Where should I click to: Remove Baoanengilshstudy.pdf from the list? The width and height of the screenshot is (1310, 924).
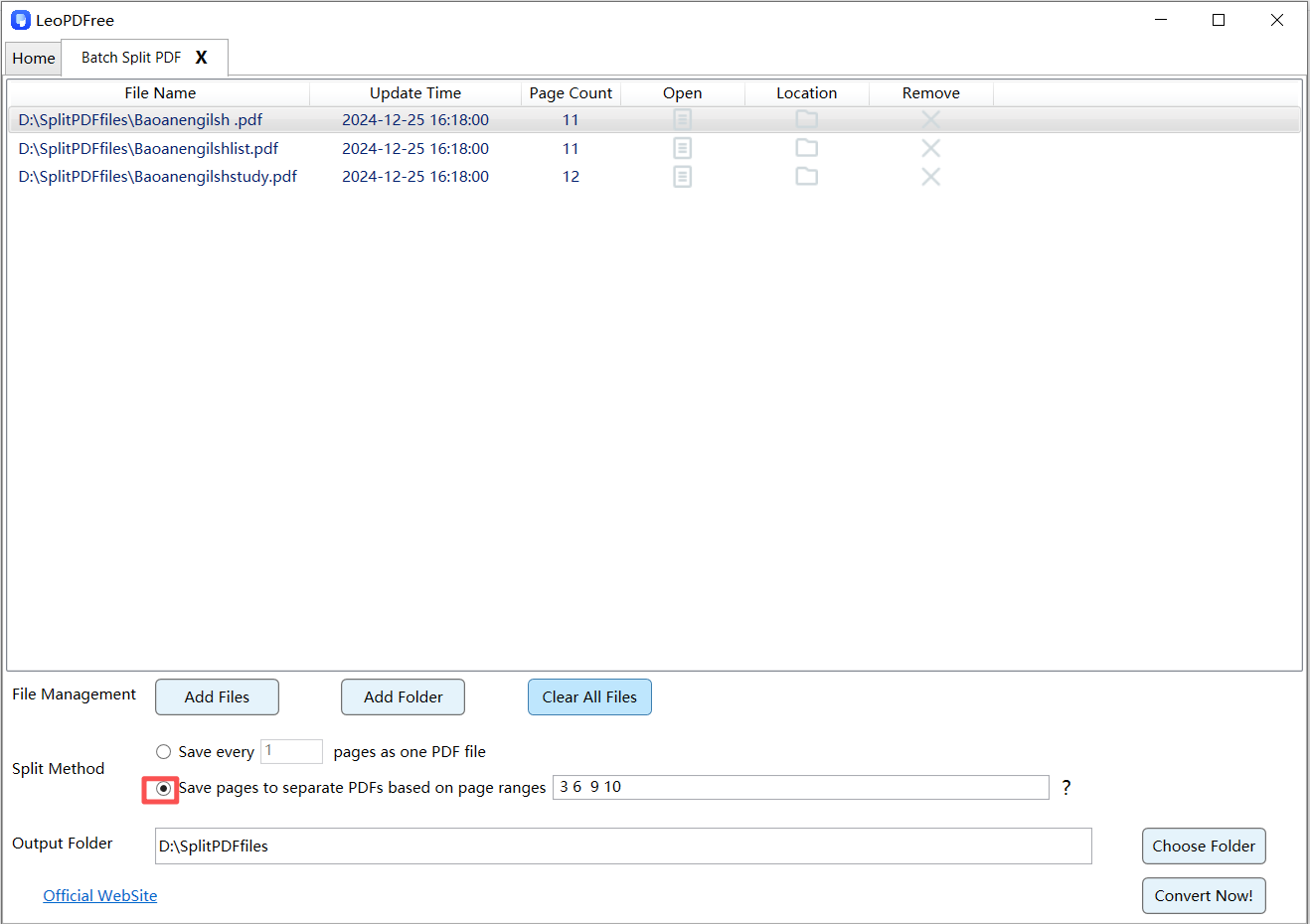point(930,177)
